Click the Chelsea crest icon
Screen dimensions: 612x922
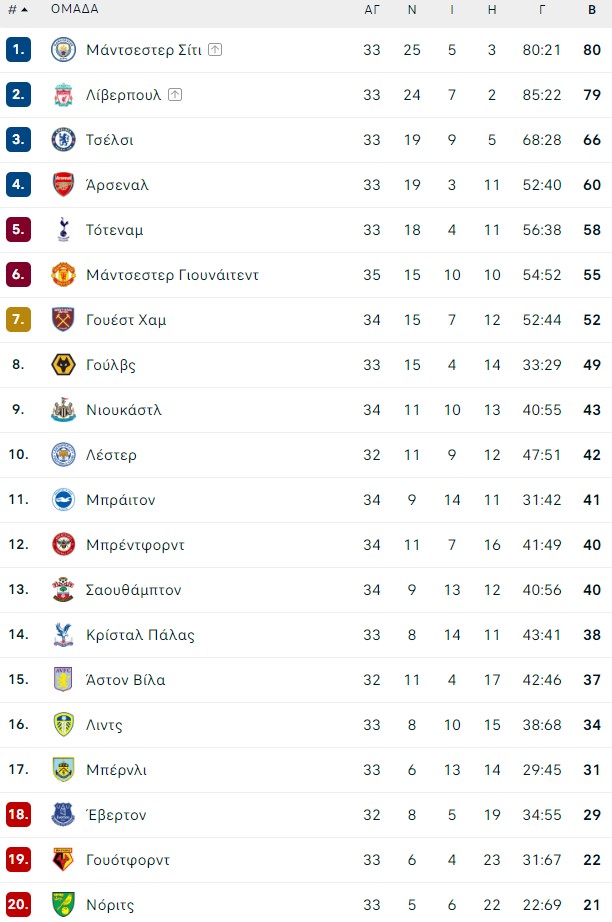point(62,140)
